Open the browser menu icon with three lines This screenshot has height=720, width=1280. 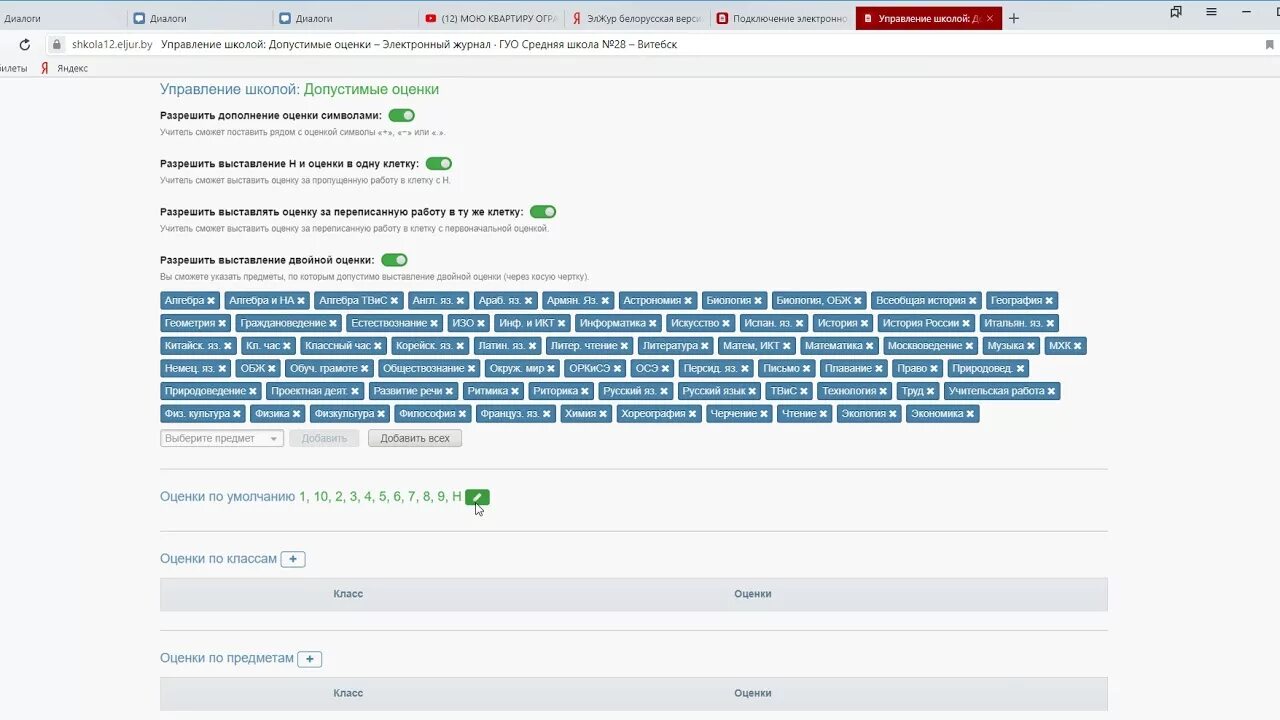click(1211, 12)
